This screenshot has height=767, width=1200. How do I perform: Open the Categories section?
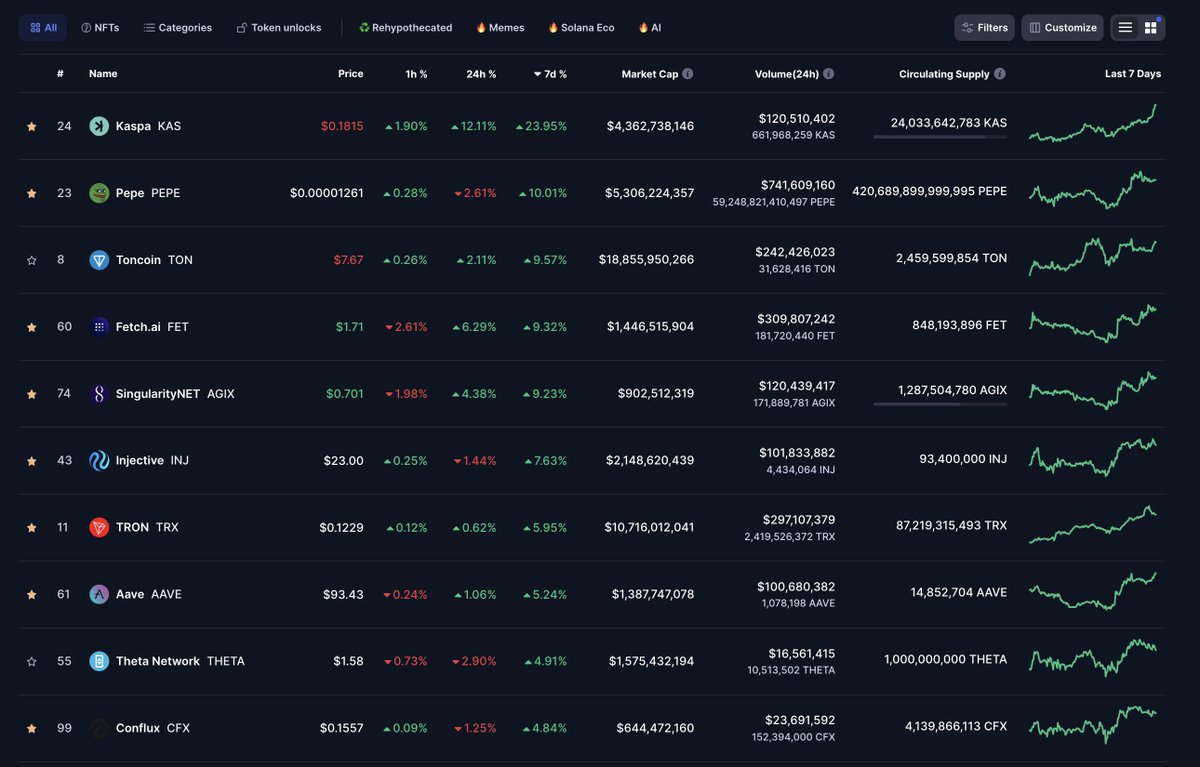[177, 27]
